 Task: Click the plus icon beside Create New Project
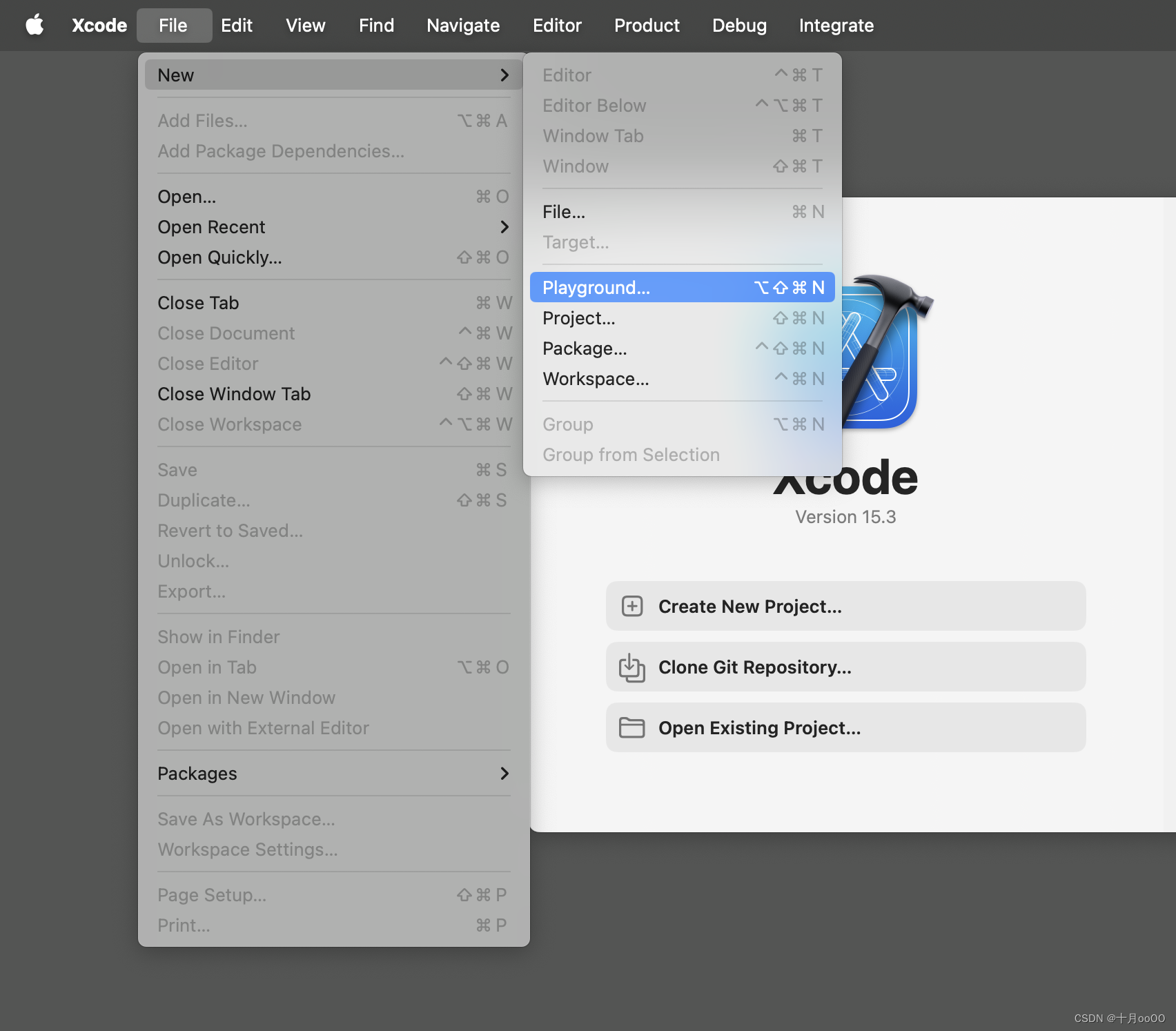point(632,606)
